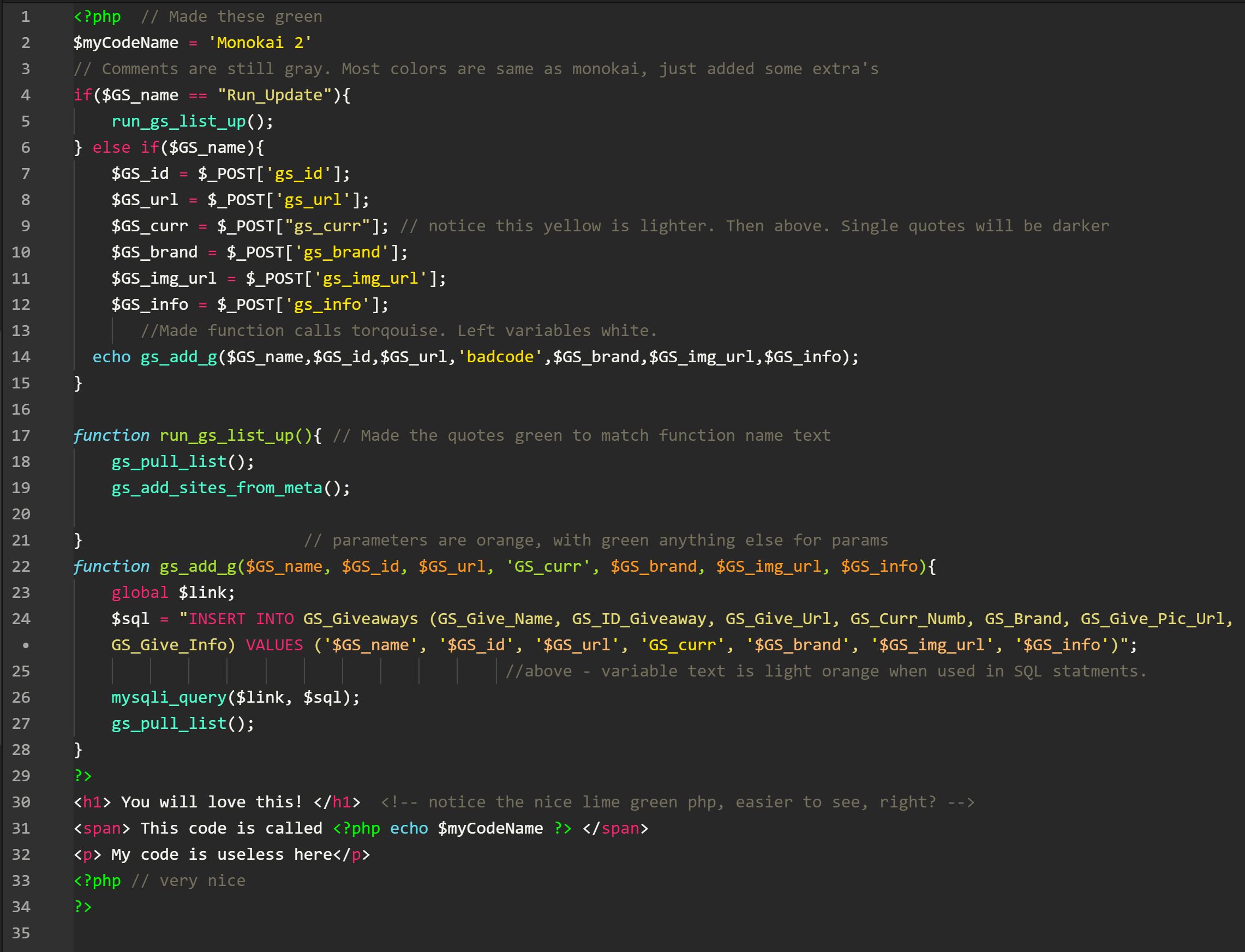Click the "gs_curr" double-quoted string on line 9
Screen dimensions: 1245x952
click(x=327, y=225)
